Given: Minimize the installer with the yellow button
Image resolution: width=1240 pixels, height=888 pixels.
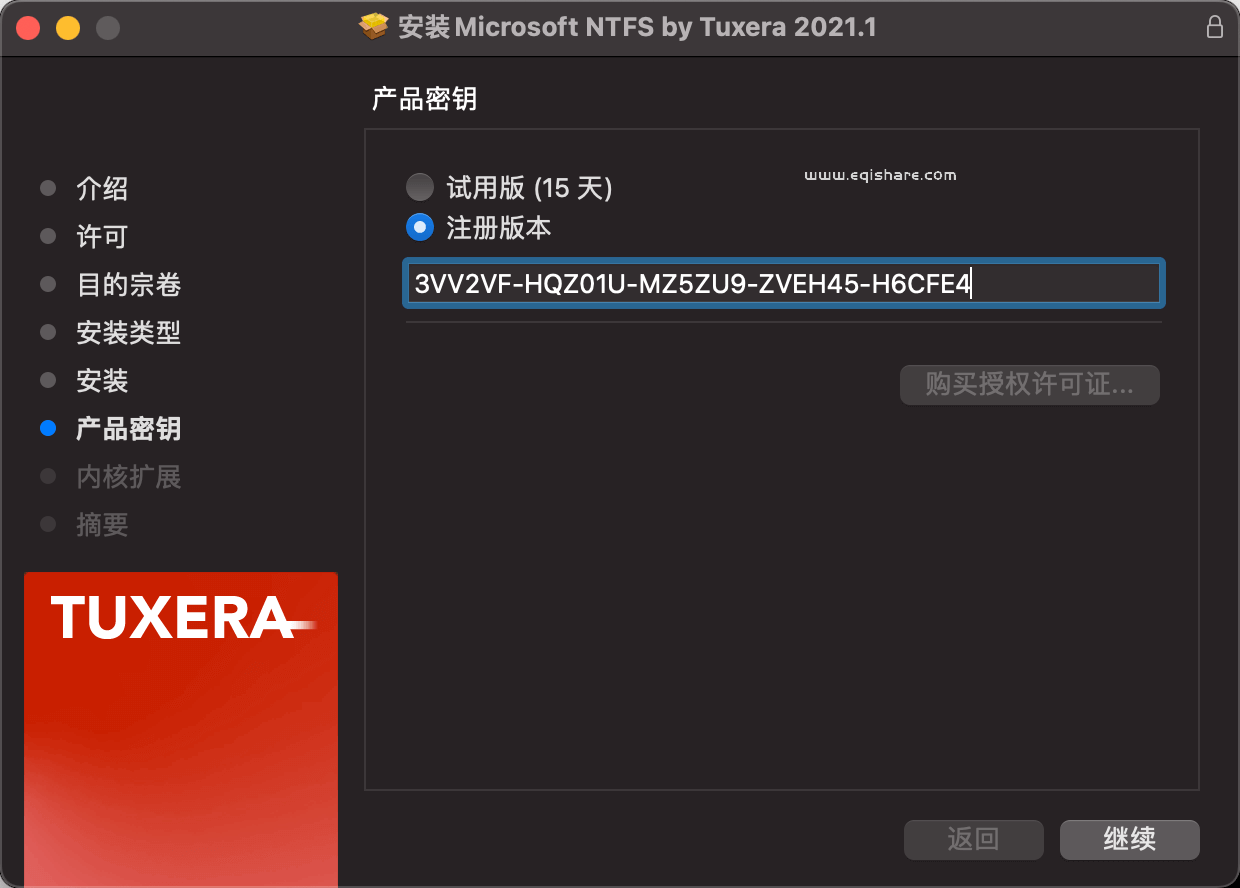Looking at the screenshot, I should [x=68, y=28].
